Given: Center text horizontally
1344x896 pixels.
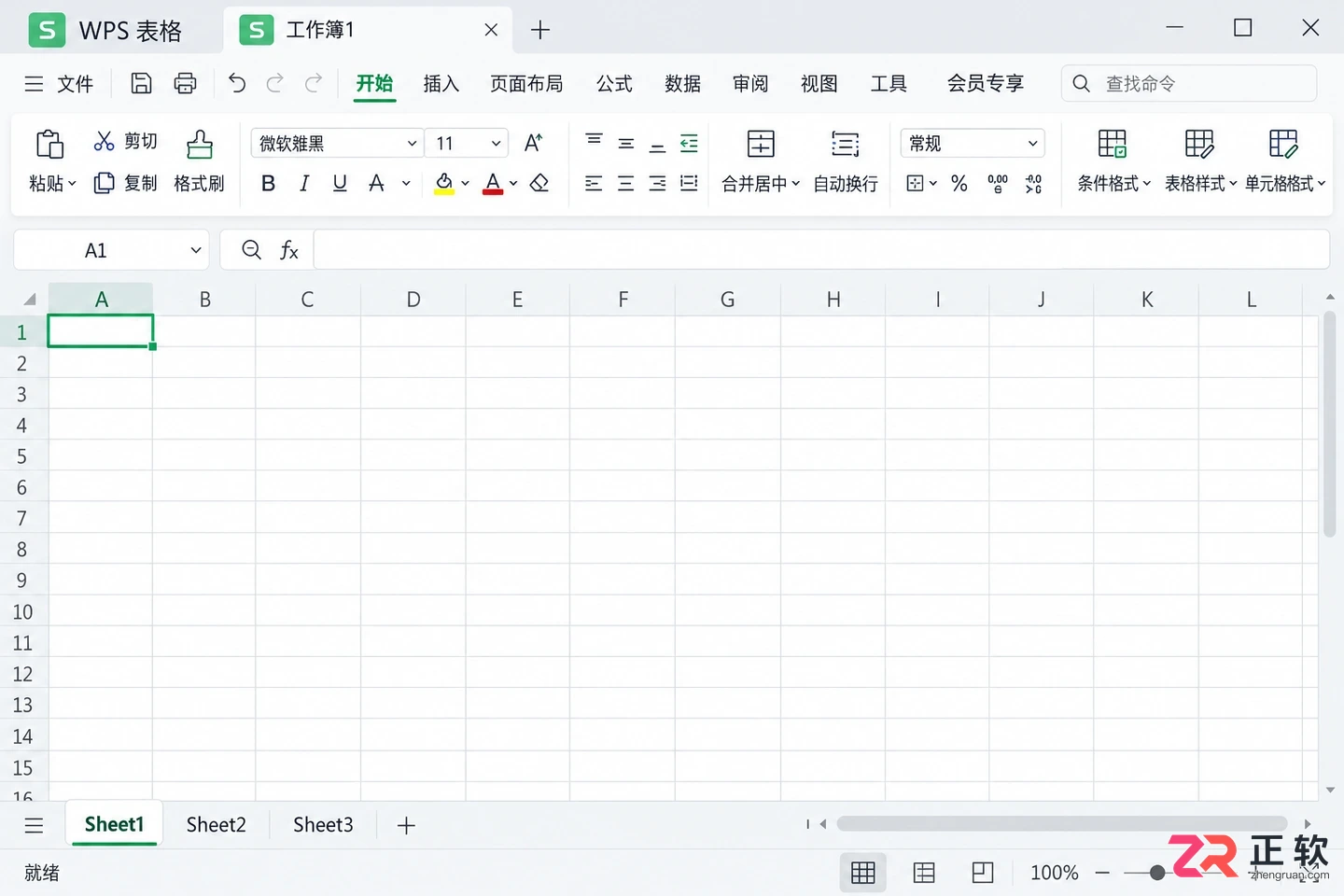Looking at the screenshot, I should 626,183.
